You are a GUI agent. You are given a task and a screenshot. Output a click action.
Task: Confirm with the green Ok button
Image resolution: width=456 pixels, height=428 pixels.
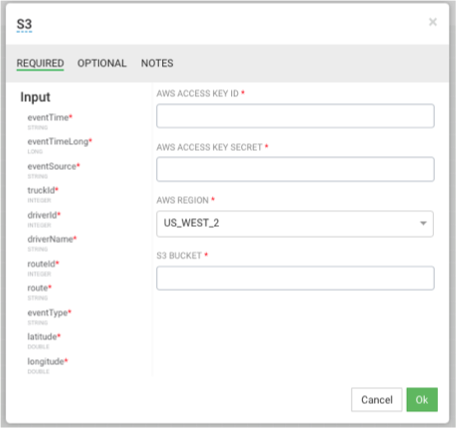pyautogui.click(x=422, y=399)
